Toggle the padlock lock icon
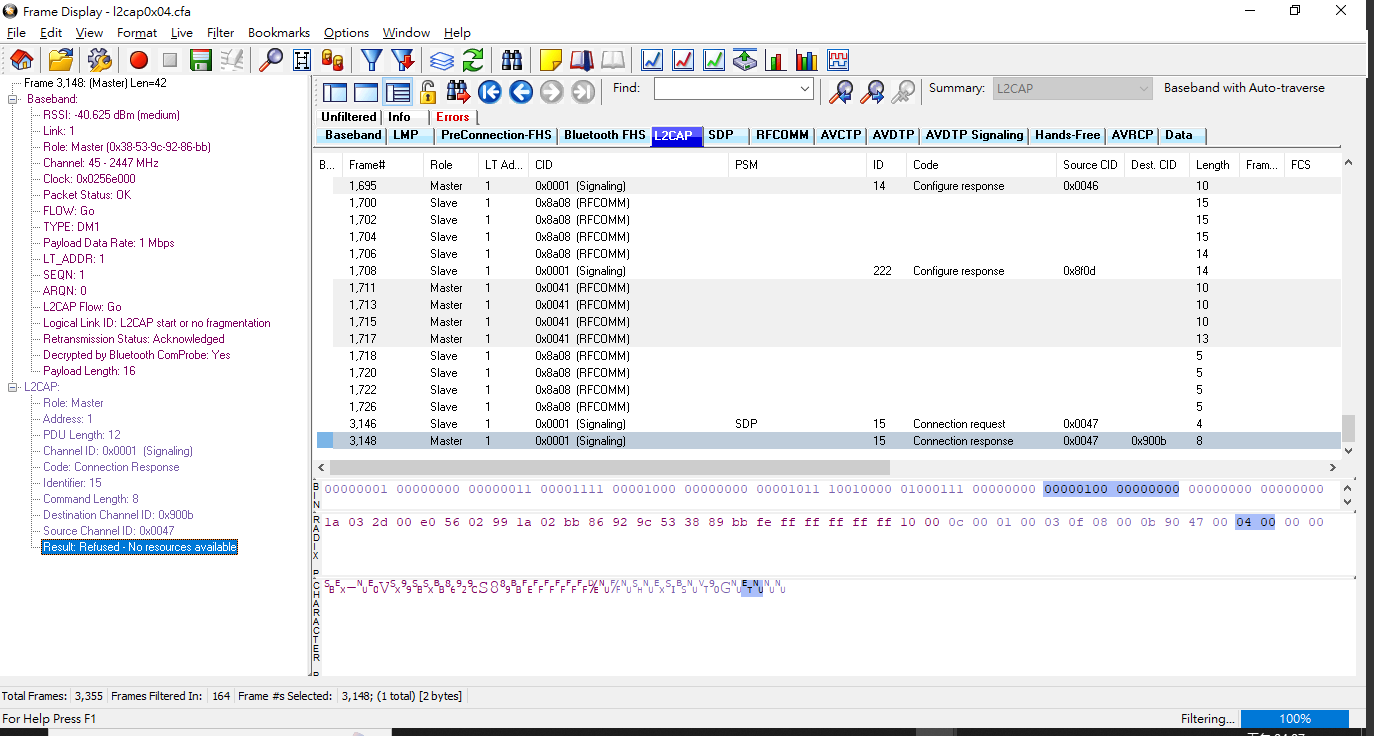The height and width of the screenshot is (736, 1374). coord(428,92)
